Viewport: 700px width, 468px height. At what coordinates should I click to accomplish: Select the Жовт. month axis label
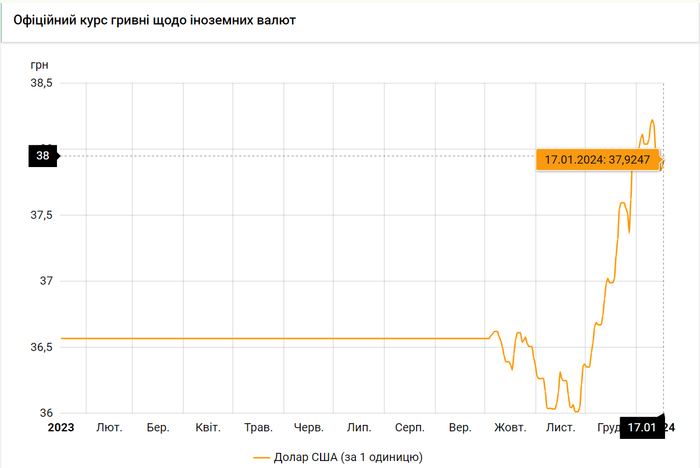pos(510,427)
